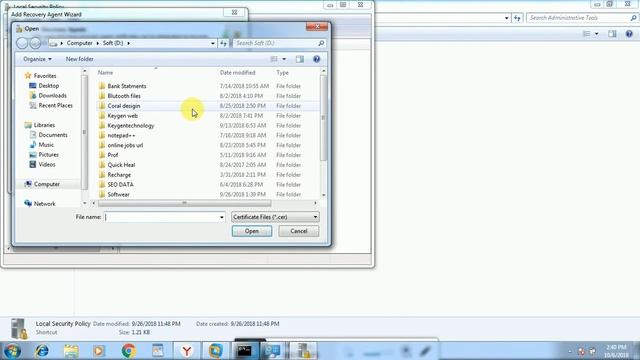
Task: Select the Keygen web folder
Action: point(122,116)
